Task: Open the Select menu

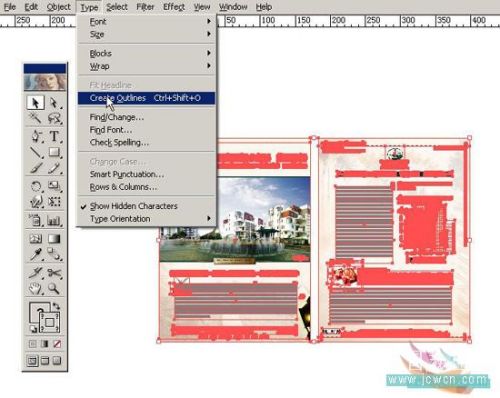Action: pyautogui.click(x=117, y=7)
